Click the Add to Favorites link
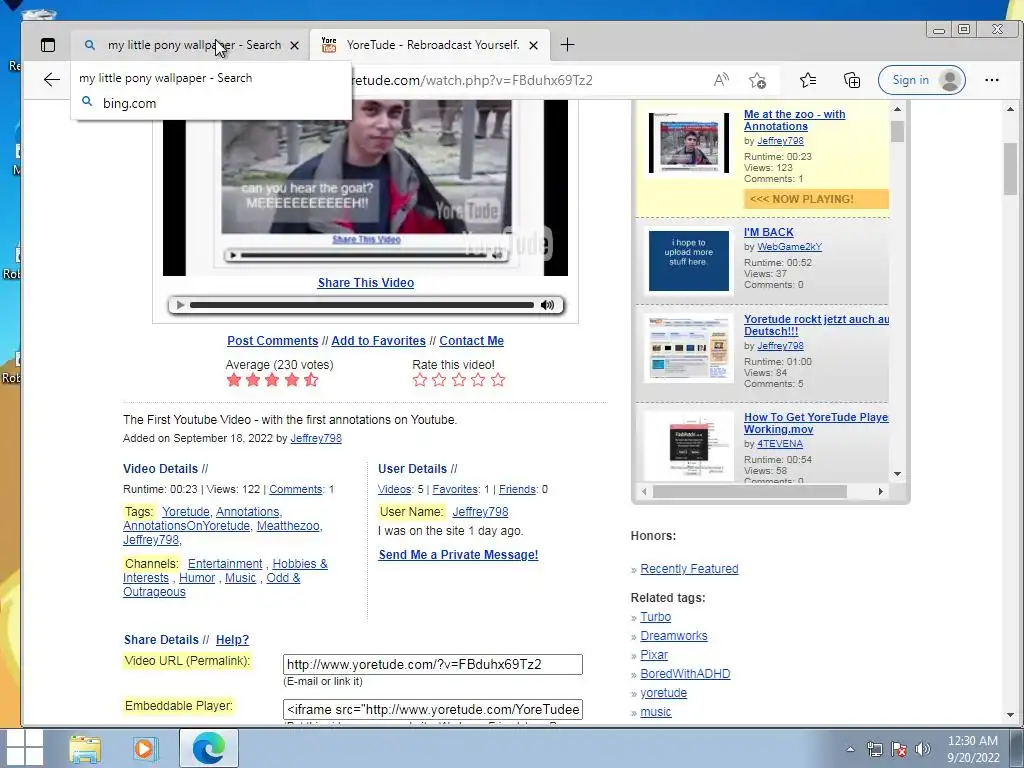 [378, 341]
